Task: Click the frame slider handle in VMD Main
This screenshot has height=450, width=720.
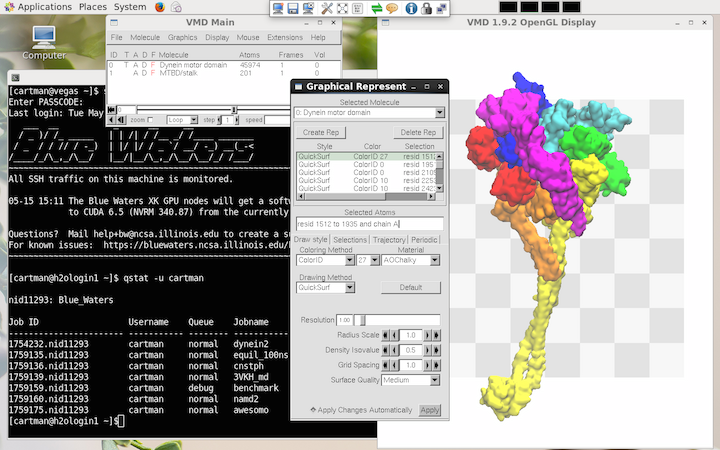Action: coord(234,110)
